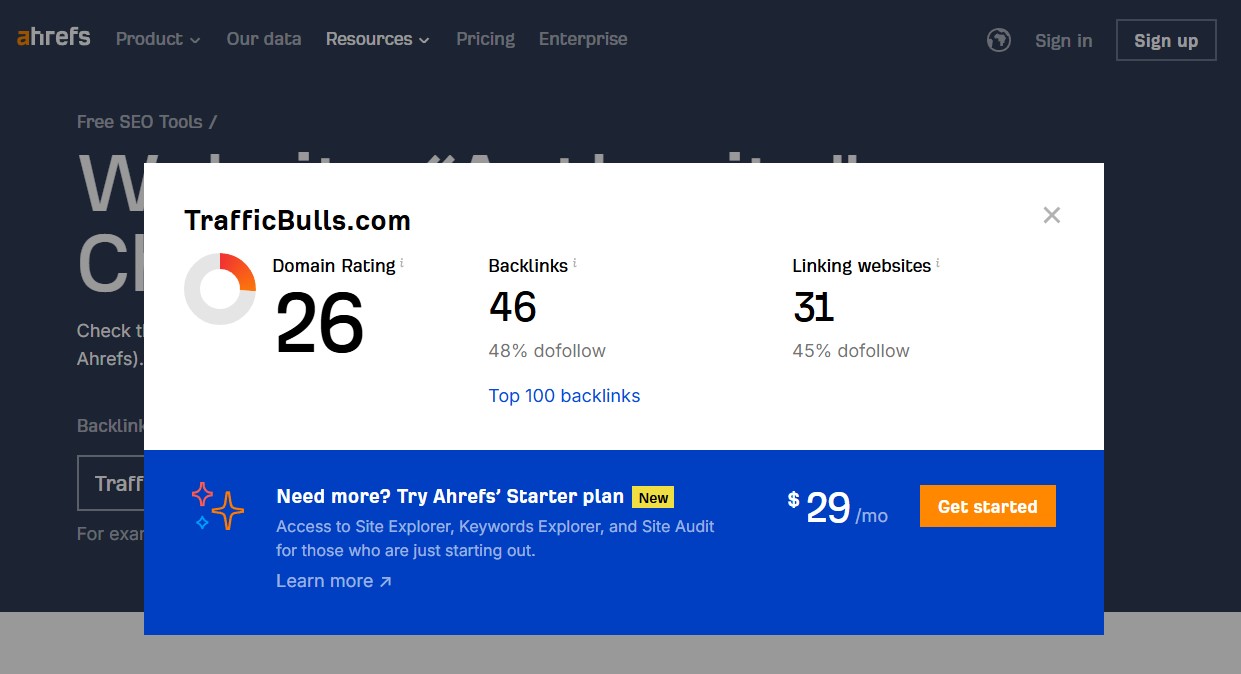Open the language globe icon
The image size is (1241, 674).
998,40
